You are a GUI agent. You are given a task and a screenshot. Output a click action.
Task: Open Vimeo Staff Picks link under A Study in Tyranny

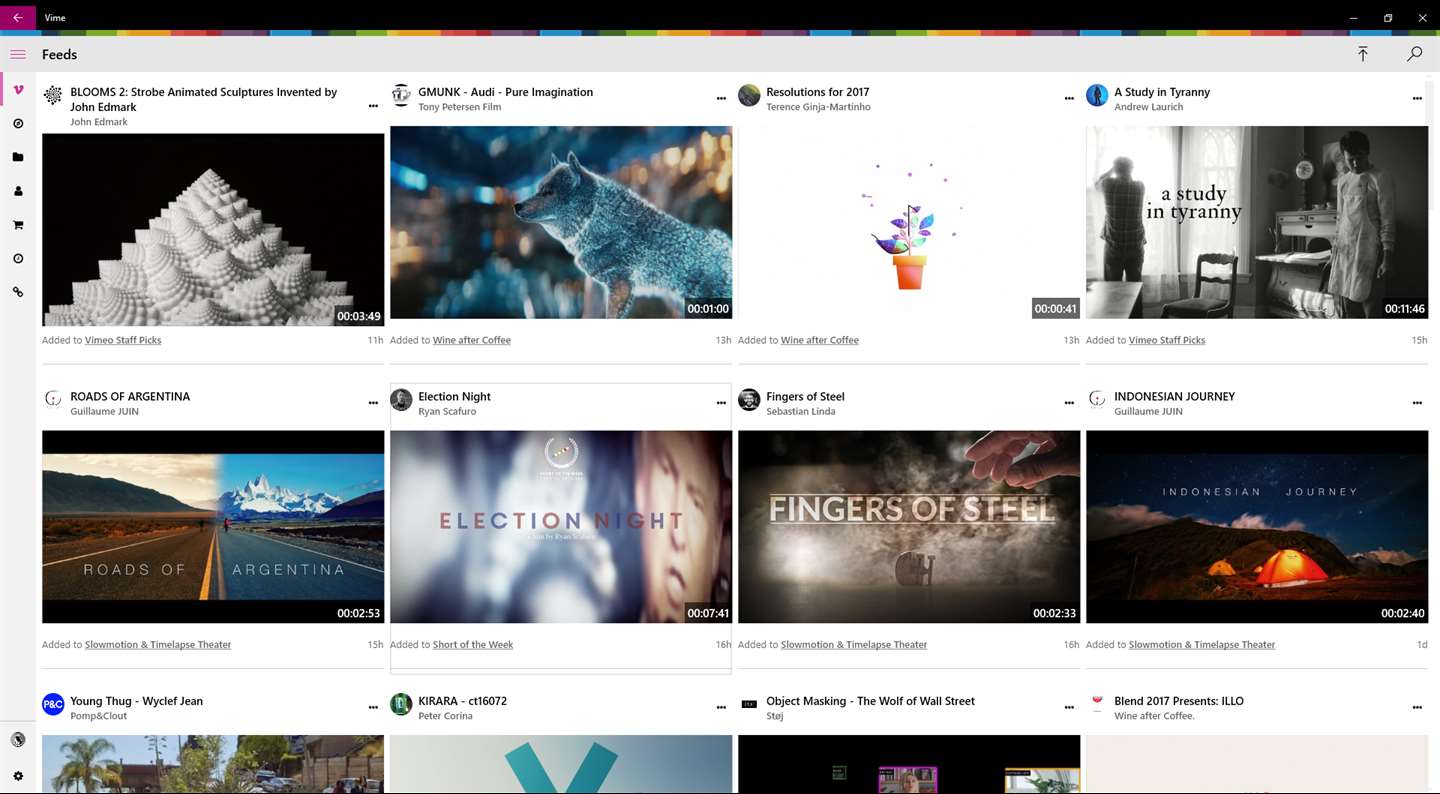pyautogui.click(x=1167, y=340)
